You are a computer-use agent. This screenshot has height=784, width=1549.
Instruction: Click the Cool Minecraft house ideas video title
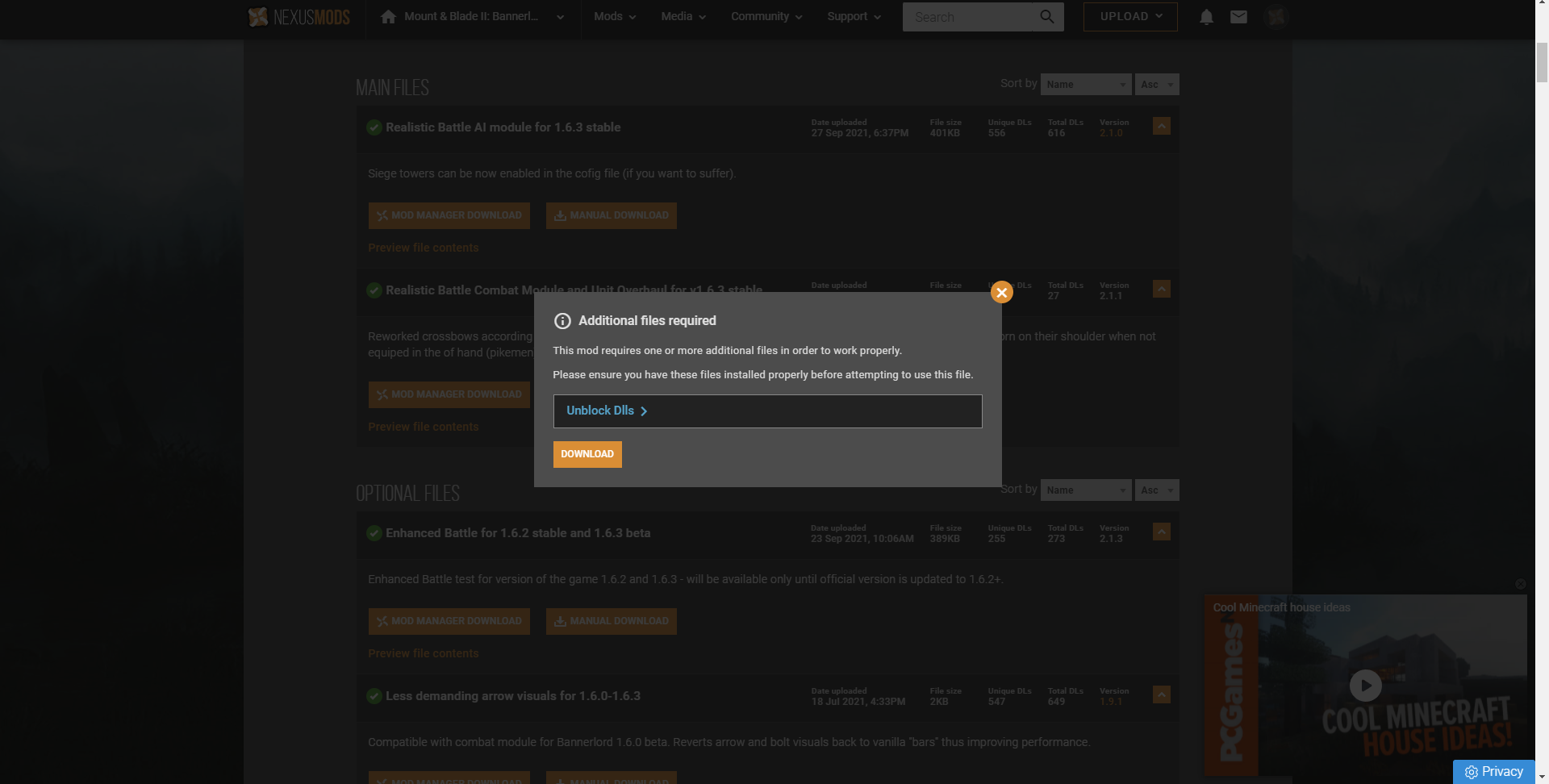[x=1281, y=607]
